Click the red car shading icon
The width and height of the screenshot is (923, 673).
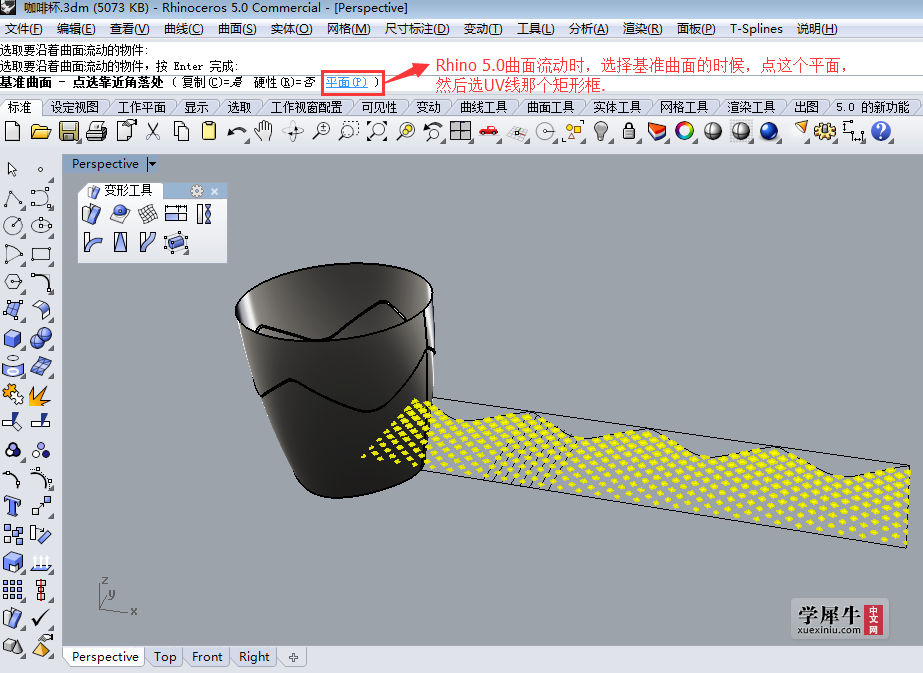coord(489,131)
